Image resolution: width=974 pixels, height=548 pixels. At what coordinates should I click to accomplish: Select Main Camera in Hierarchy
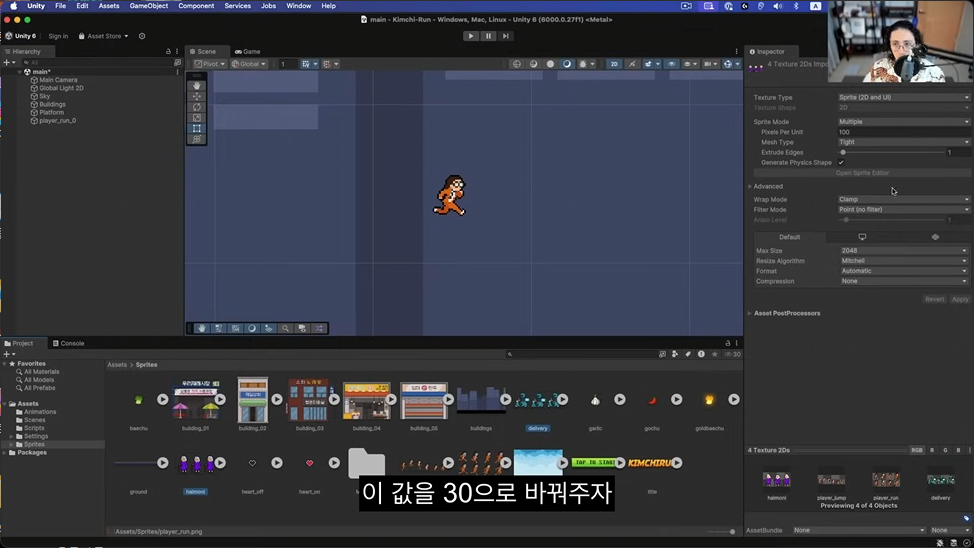point(58,80)
